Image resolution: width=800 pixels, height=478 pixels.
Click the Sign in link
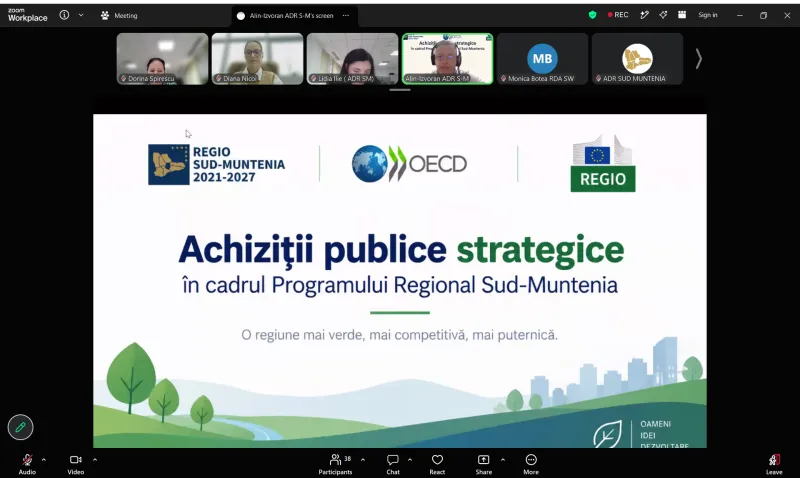[708, 15]
